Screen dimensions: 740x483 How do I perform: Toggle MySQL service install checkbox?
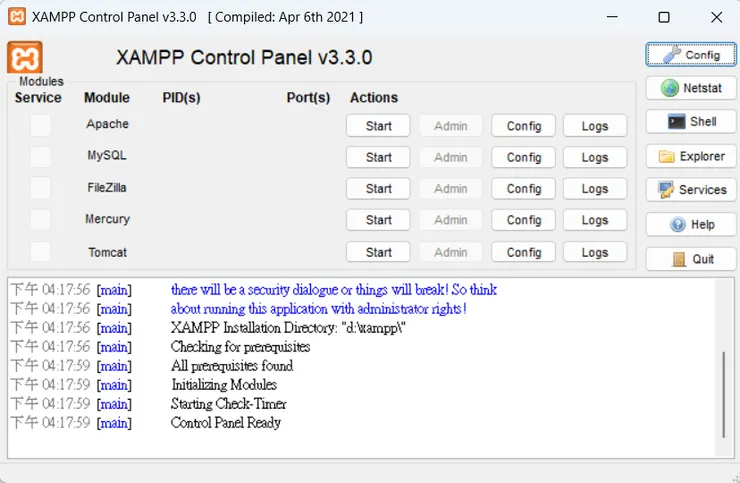coord(40,157)
